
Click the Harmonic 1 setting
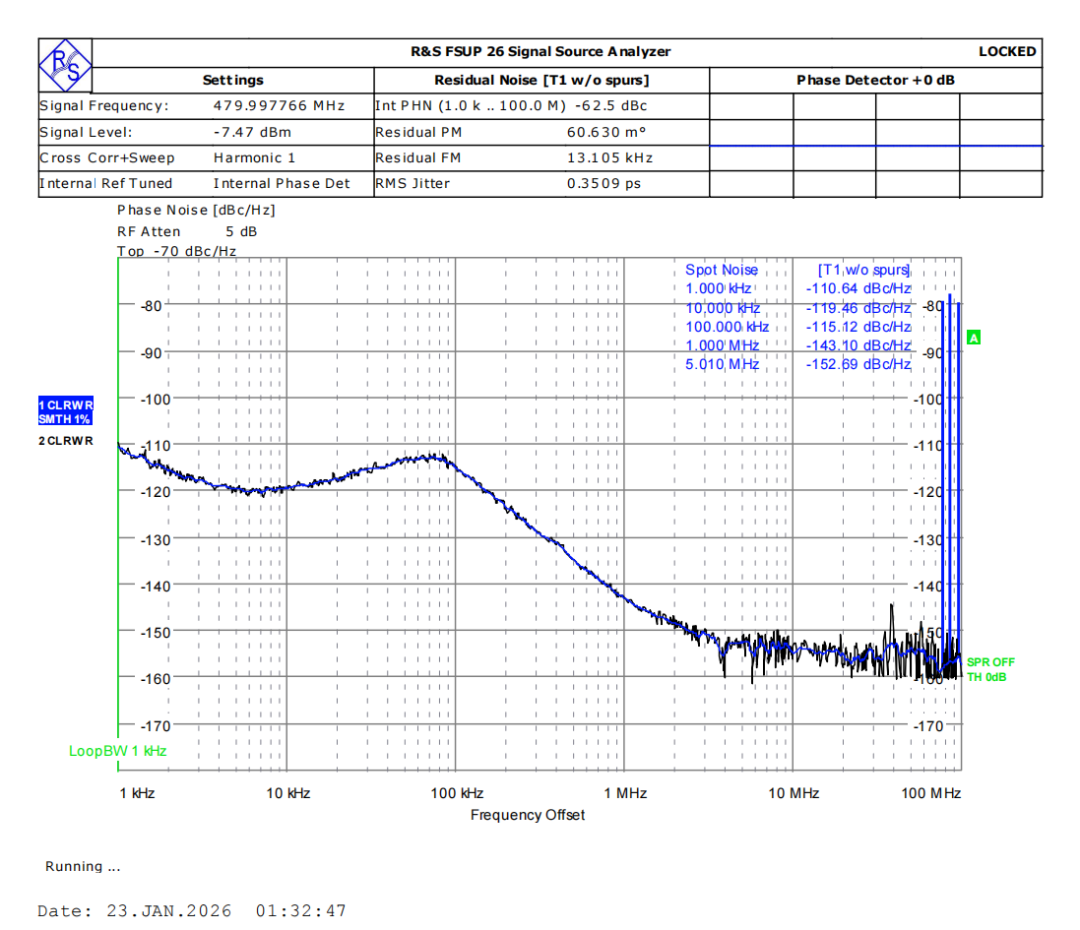point(254,158)
